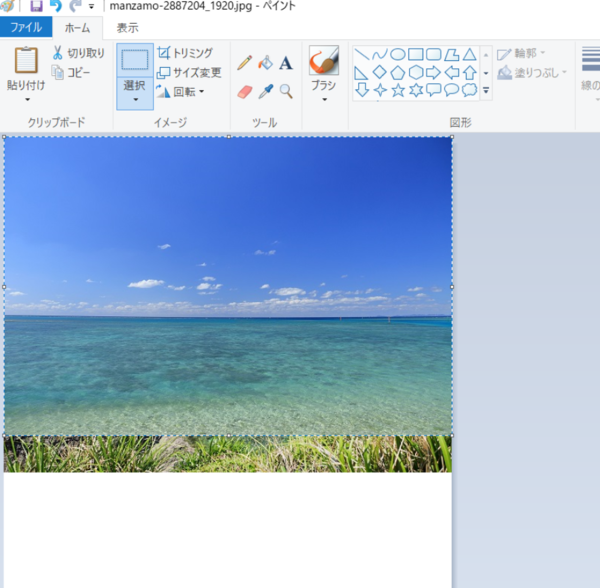Screen dimensions: 600x588
Task: Open the File (ファイル) menu
Action: [26, 27]
